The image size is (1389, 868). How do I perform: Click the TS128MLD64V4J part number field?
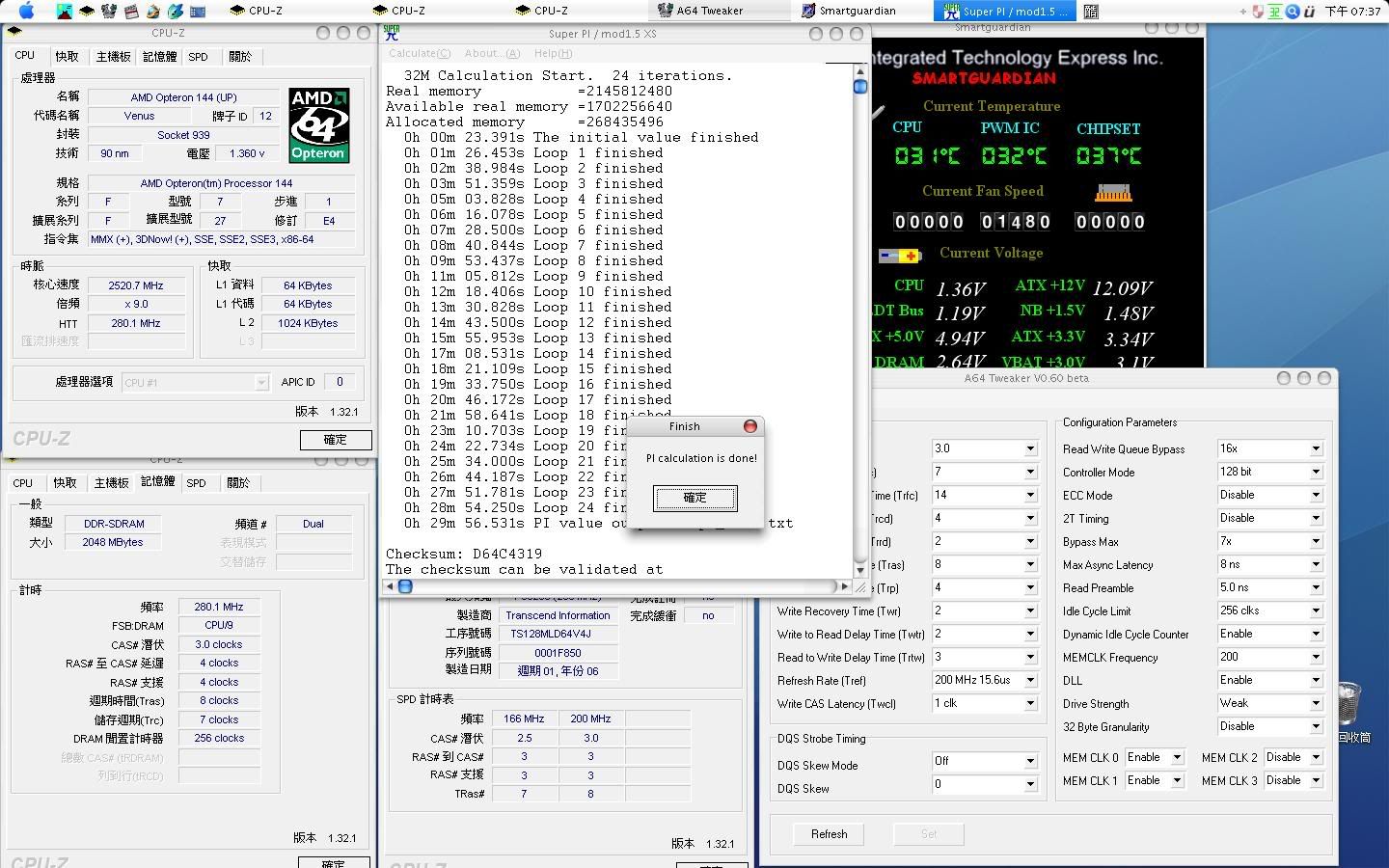tap(558, 635)
